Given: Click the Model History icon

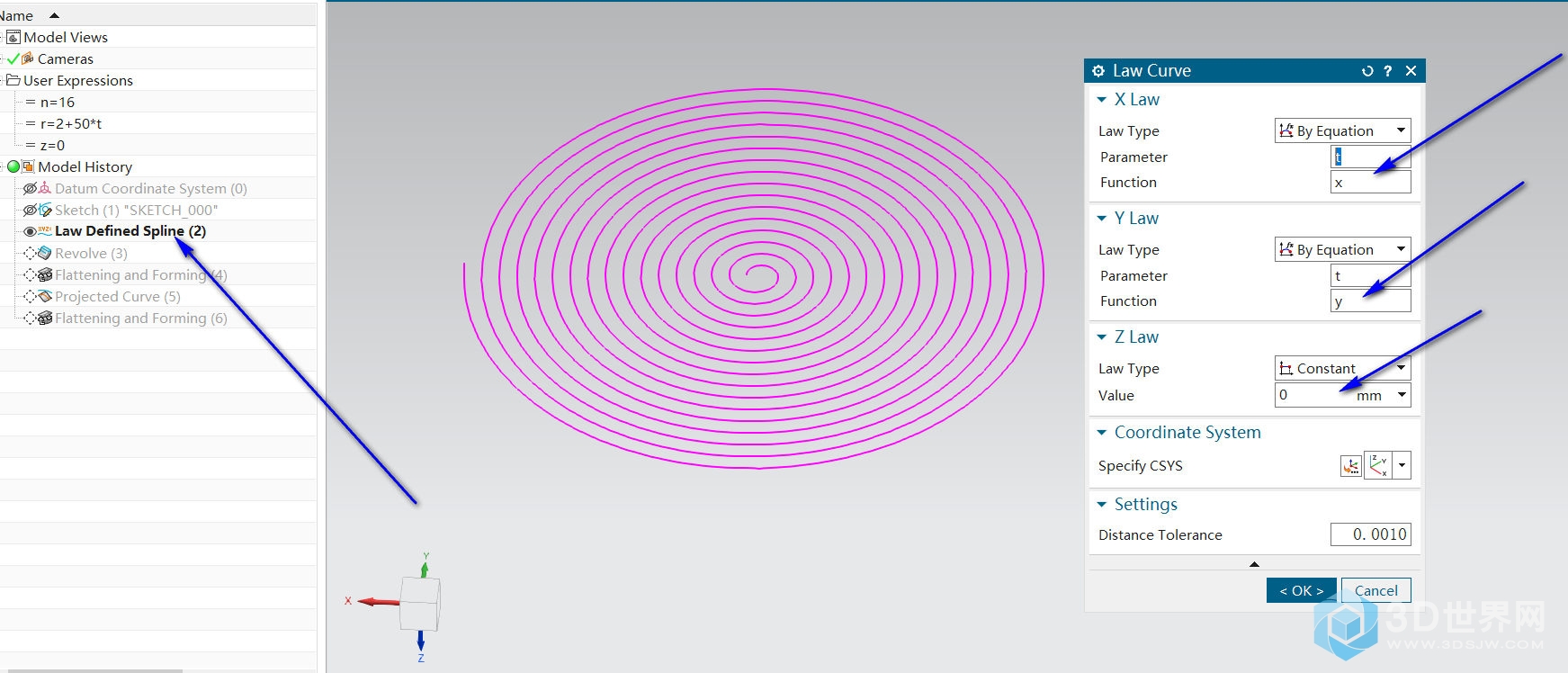Looking at the screenshot, I should coord(29,166).
